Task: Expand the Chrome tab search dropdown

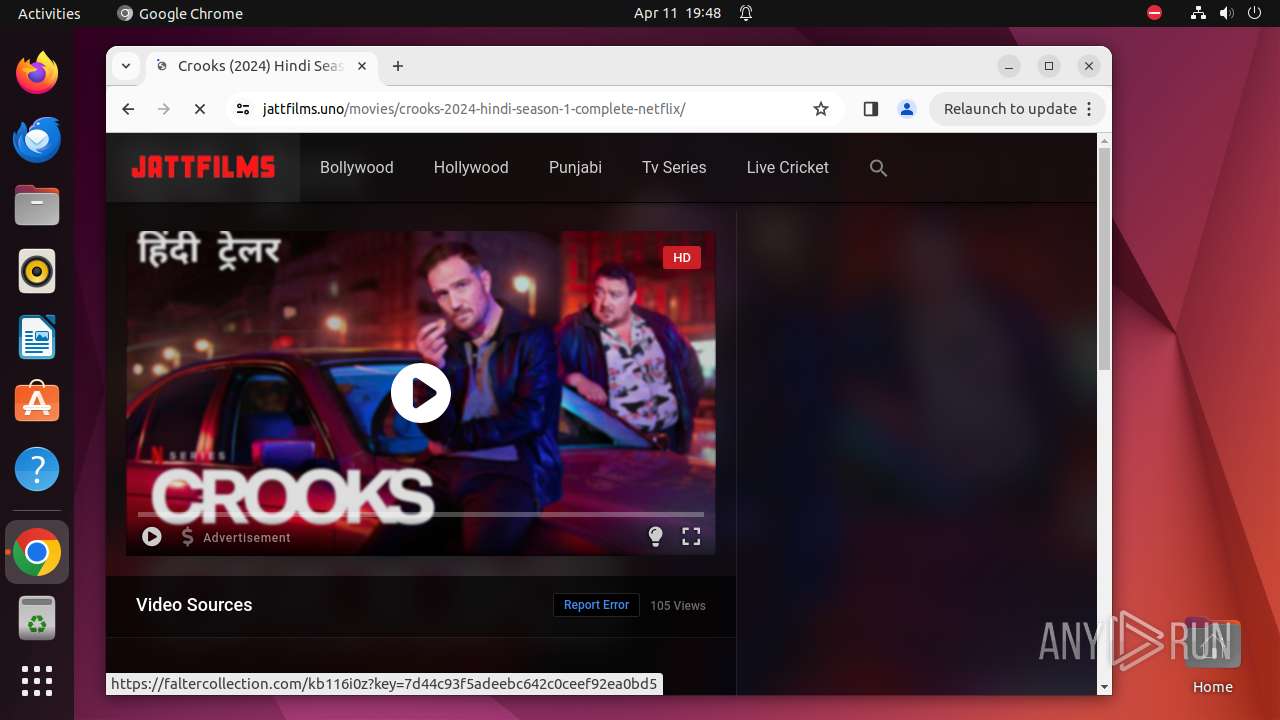Action: [x=125, y=66]
